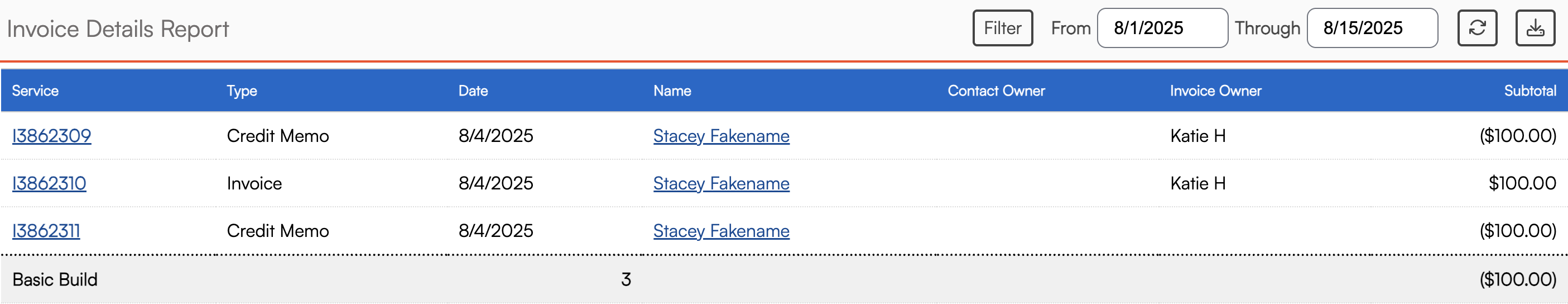Sort by Invoice Owner column header
Screen dimensions: 1568x304
[x=1215, y=91]
